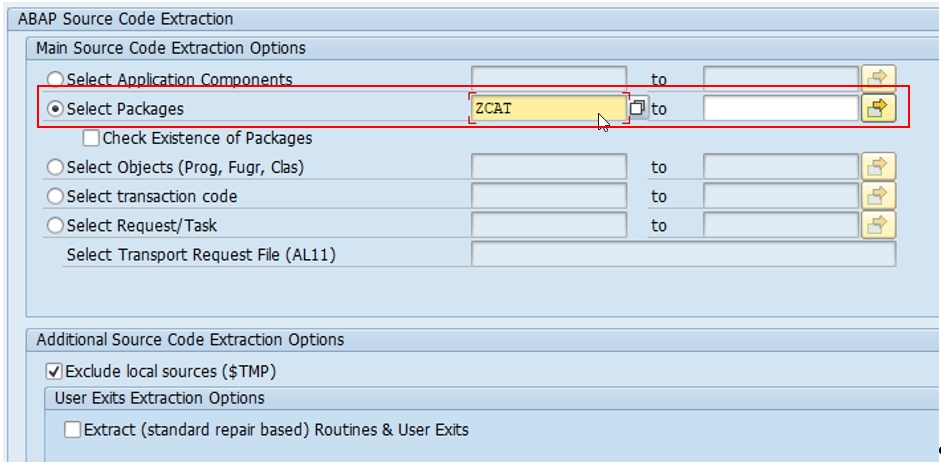Click the Select Objects upper limit field
Screen dimensions: 941x464
click(781, 166)
